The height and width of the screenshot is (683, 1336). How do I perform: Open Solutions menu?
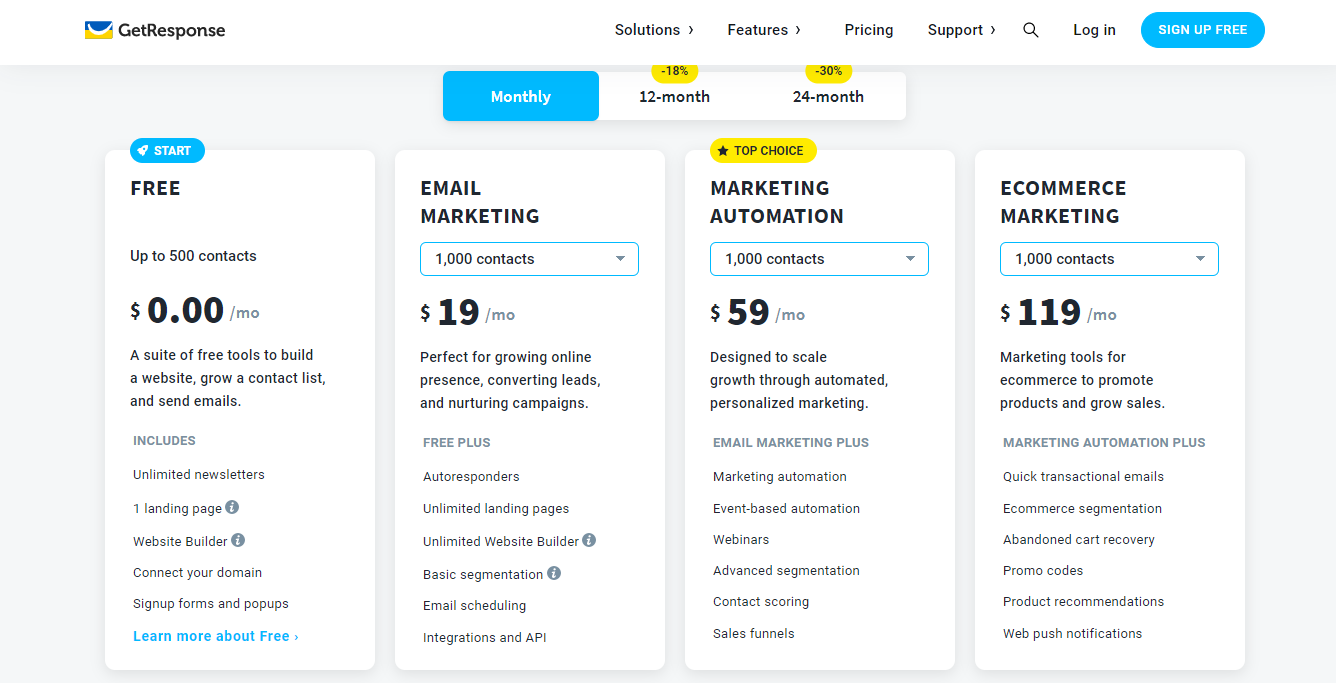(654, 30)
